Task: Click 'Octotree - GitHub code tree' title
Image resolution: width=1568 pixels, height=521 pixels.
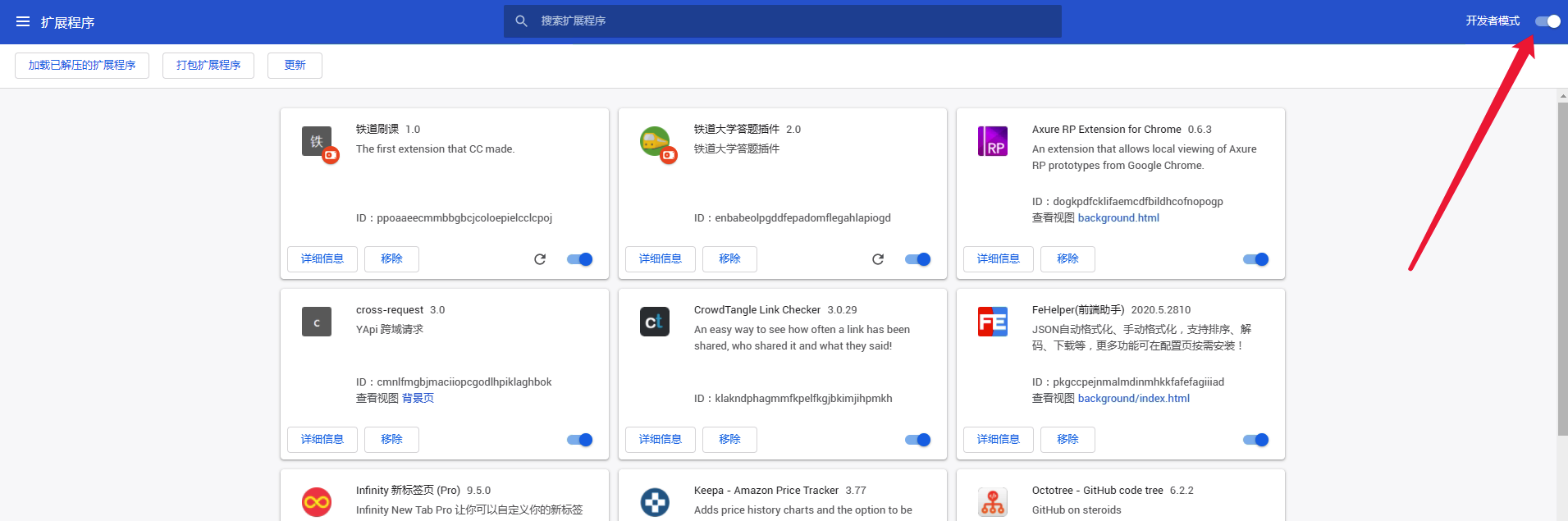Action: click(1098, 491)
